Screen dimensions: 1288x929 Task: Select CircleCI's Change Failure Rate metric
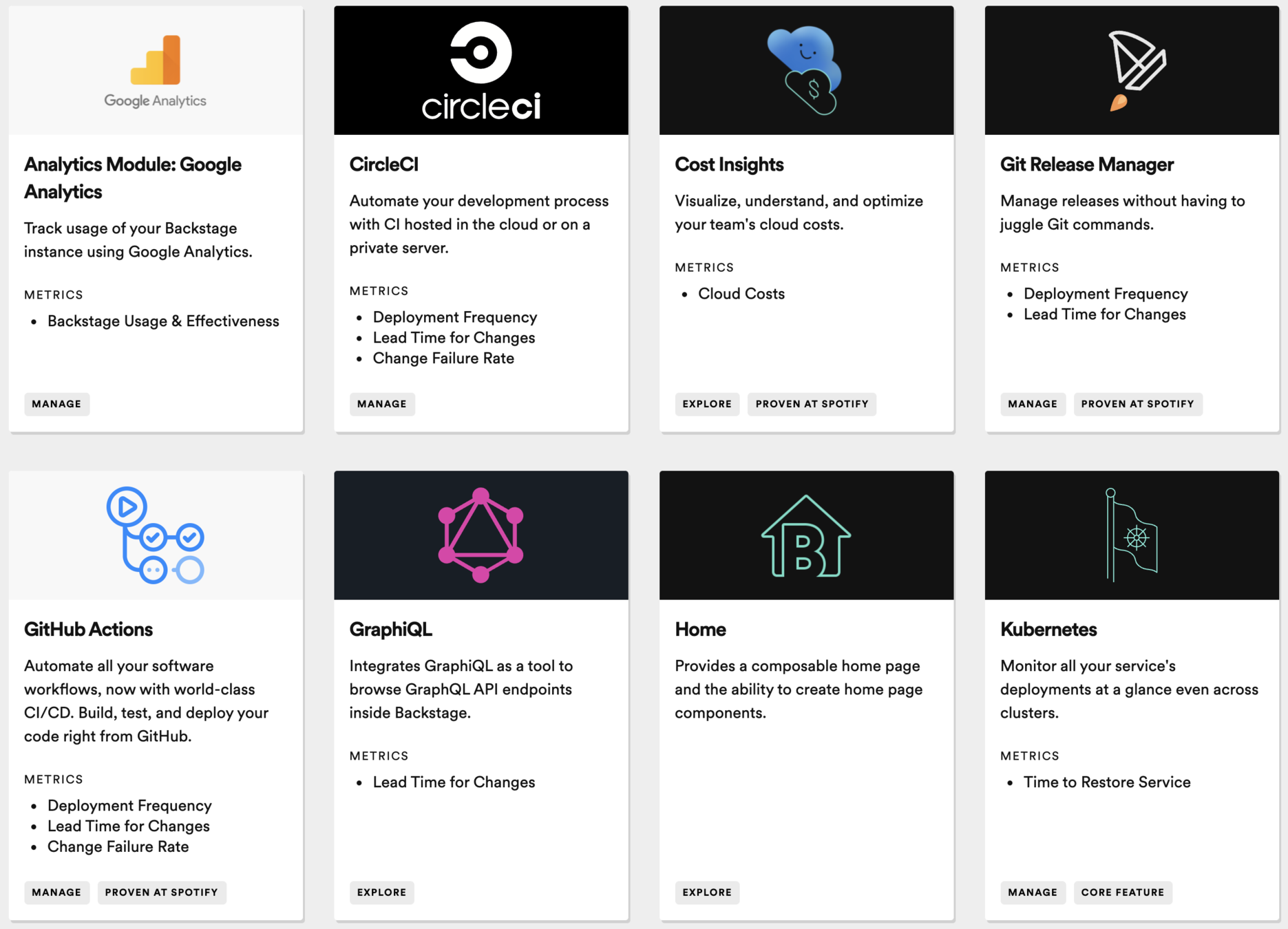443,359
